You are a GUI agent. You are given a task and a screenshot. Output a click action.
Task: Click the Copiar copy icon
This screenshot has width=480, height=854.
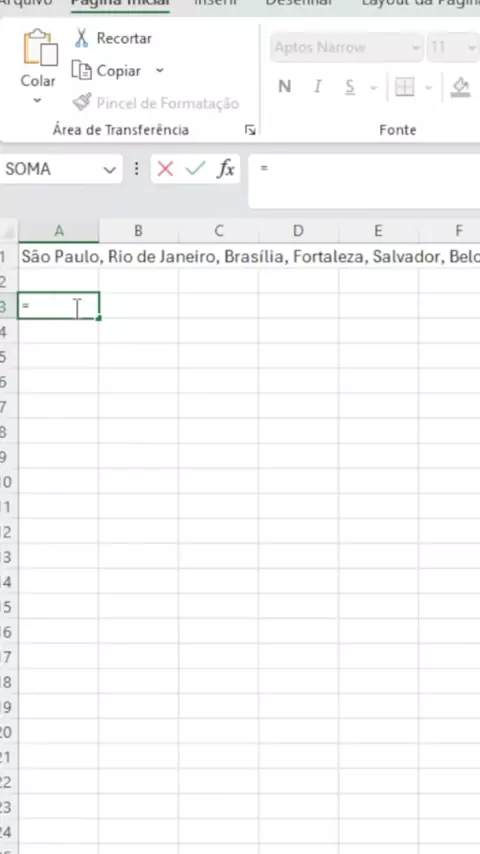[x=82, y=71]
